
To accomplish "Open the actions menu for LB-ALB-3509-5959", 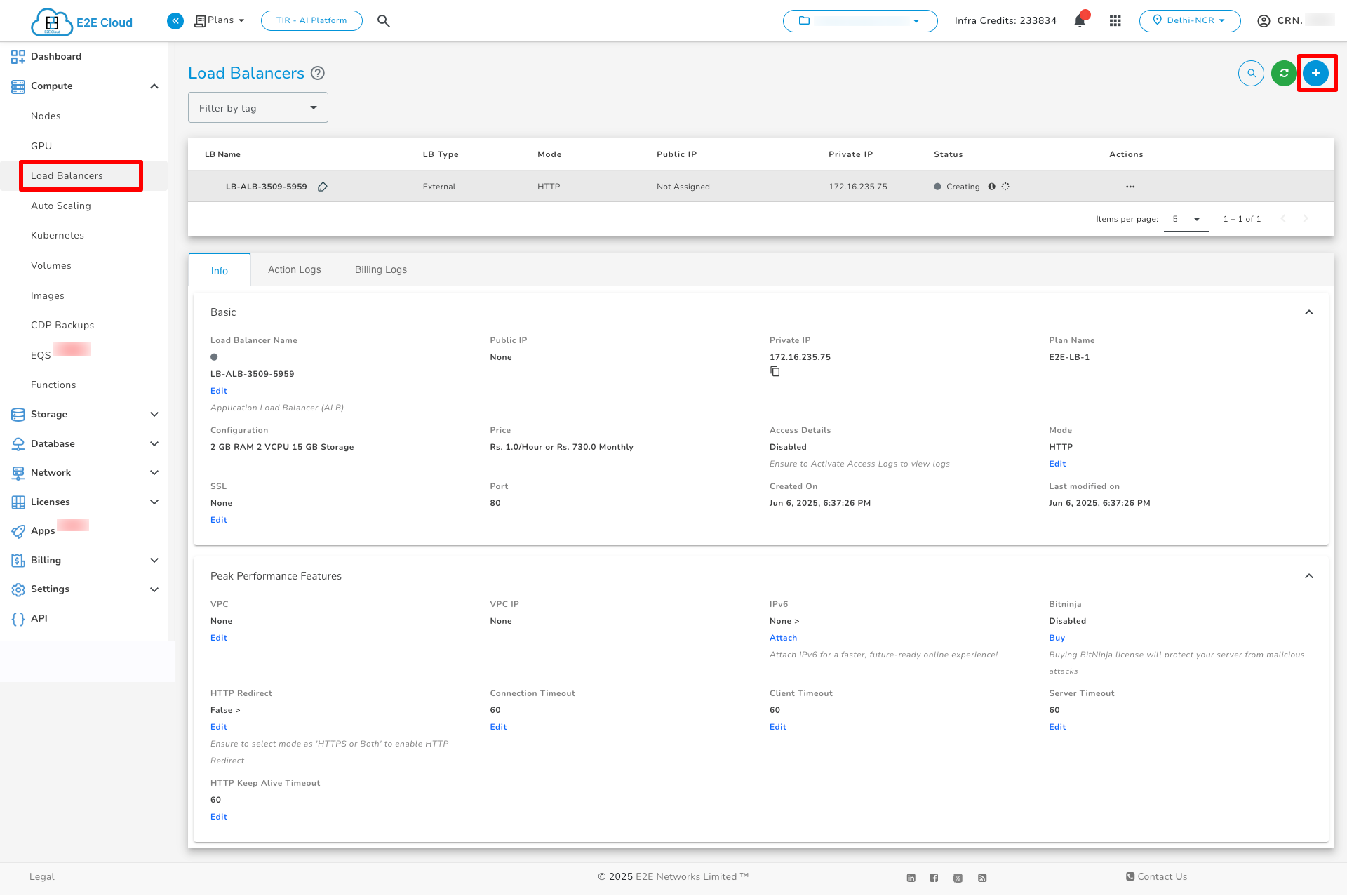I will [x=1130, y=187].
